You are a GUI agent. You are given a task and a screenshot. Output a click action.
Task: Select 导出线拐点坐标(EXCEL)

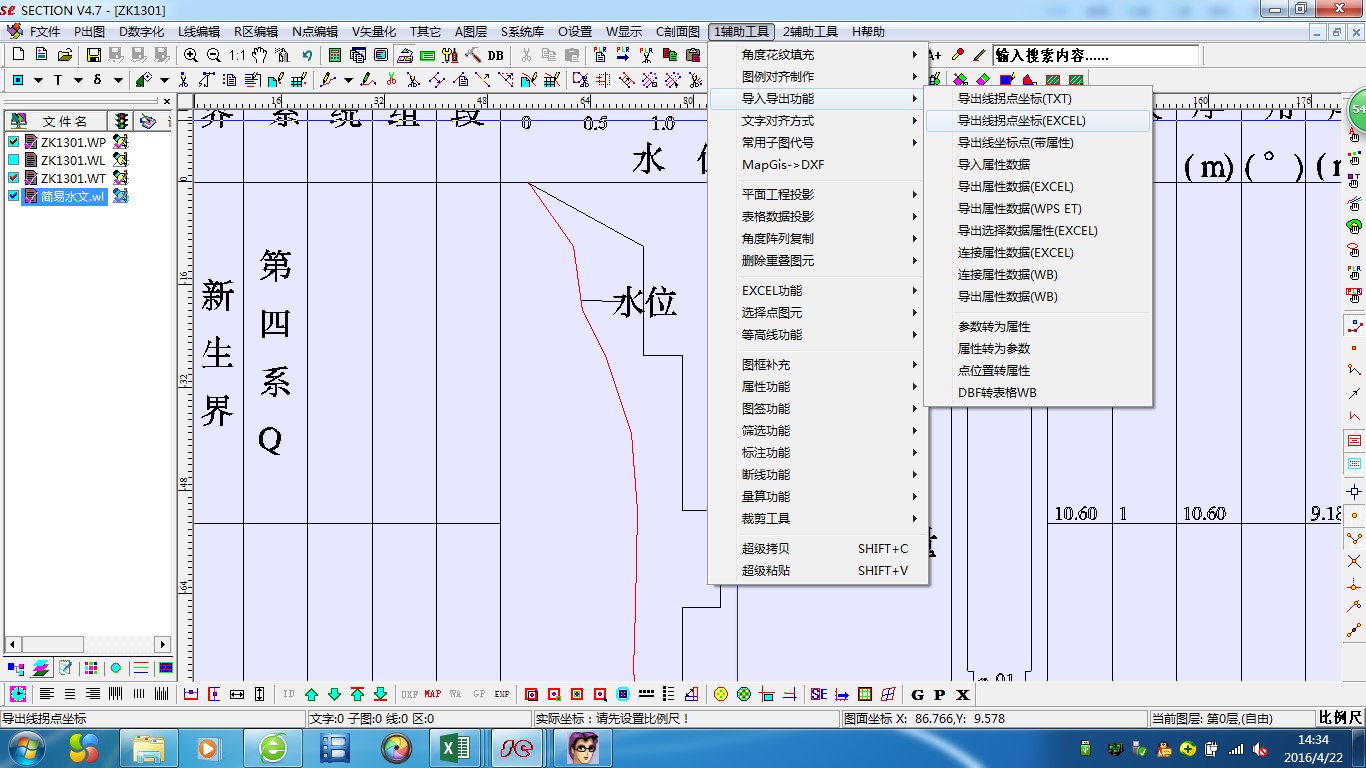click(1038, 121)
